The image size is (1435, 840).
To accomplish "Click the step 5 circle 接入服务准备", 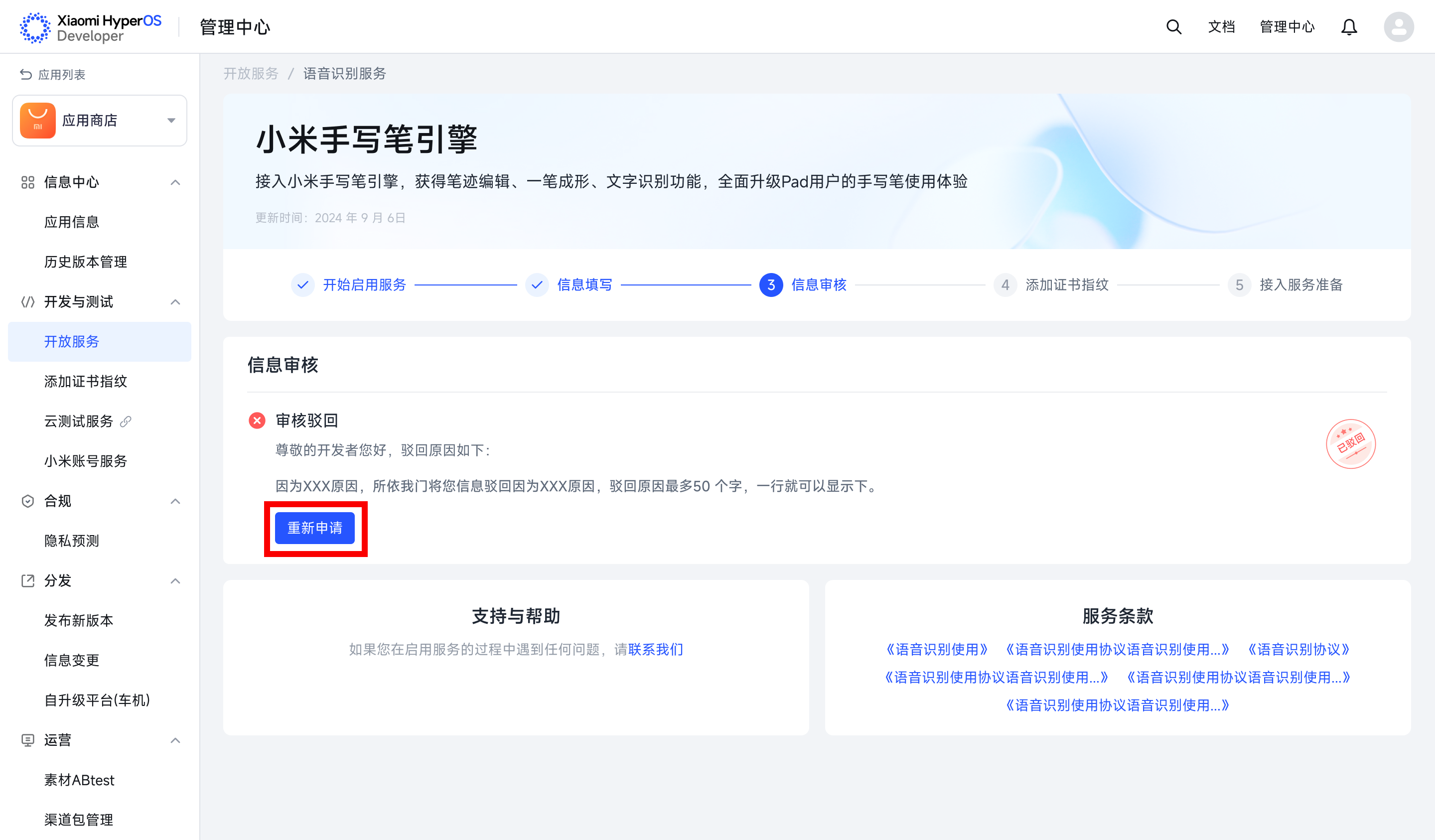I will (1239, 285).
